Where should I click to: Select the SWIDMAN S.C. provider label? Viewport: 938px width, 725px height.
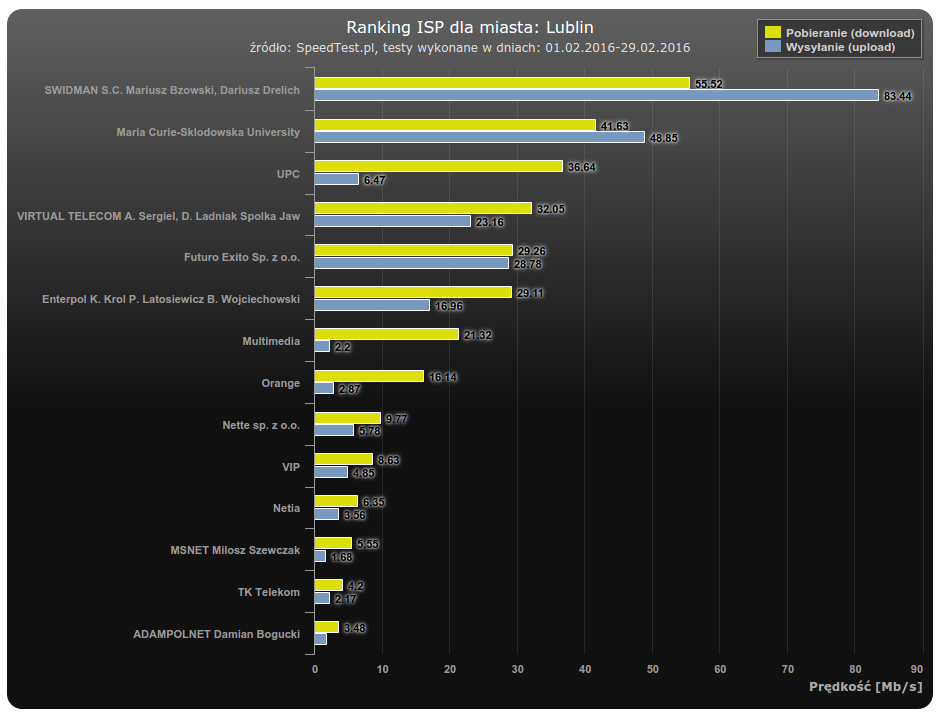click(172, 90)
